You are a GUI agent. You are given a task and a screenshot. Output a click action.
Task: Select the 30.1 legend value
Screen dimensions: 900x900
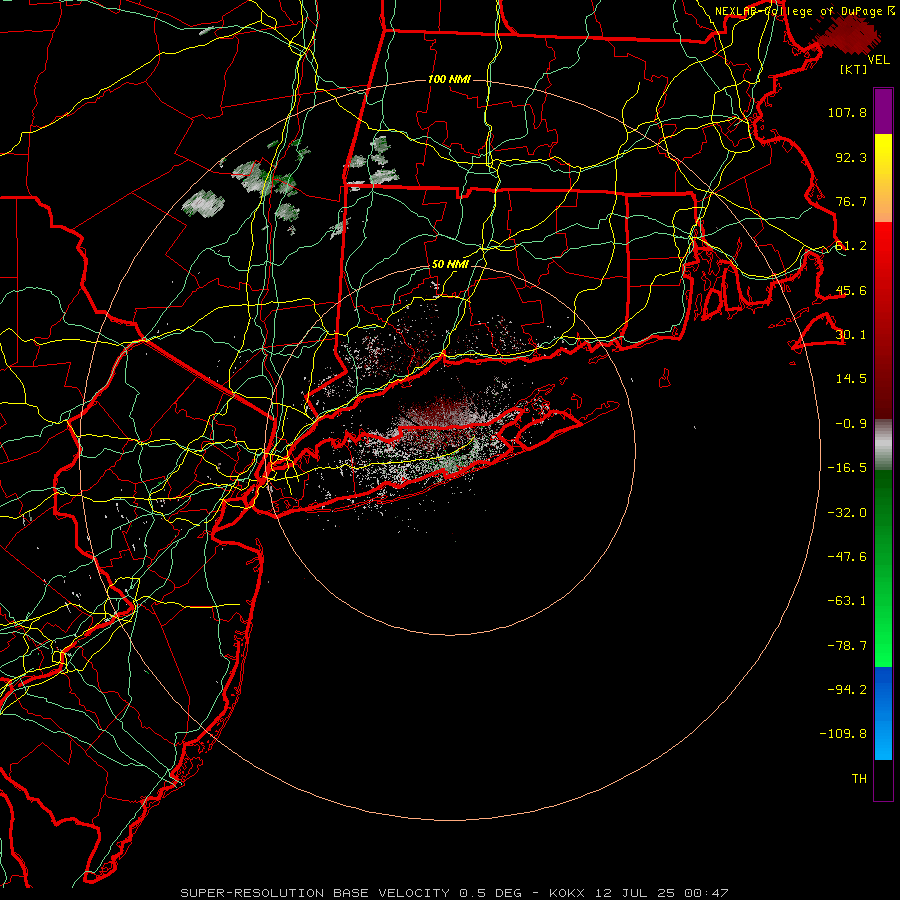[851, 335]
